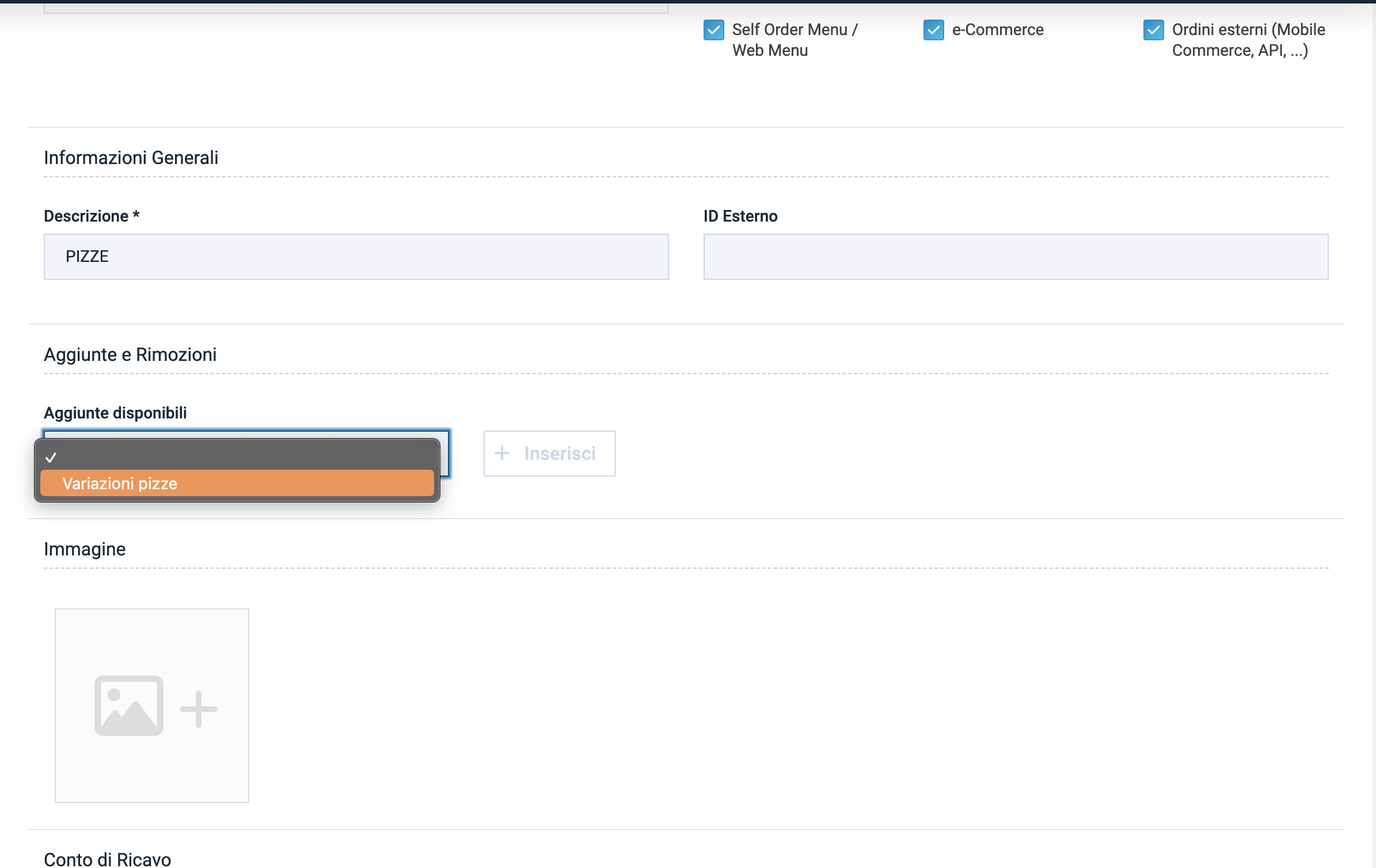Click the Informazioni Generali section heading

tap(131, 158)
